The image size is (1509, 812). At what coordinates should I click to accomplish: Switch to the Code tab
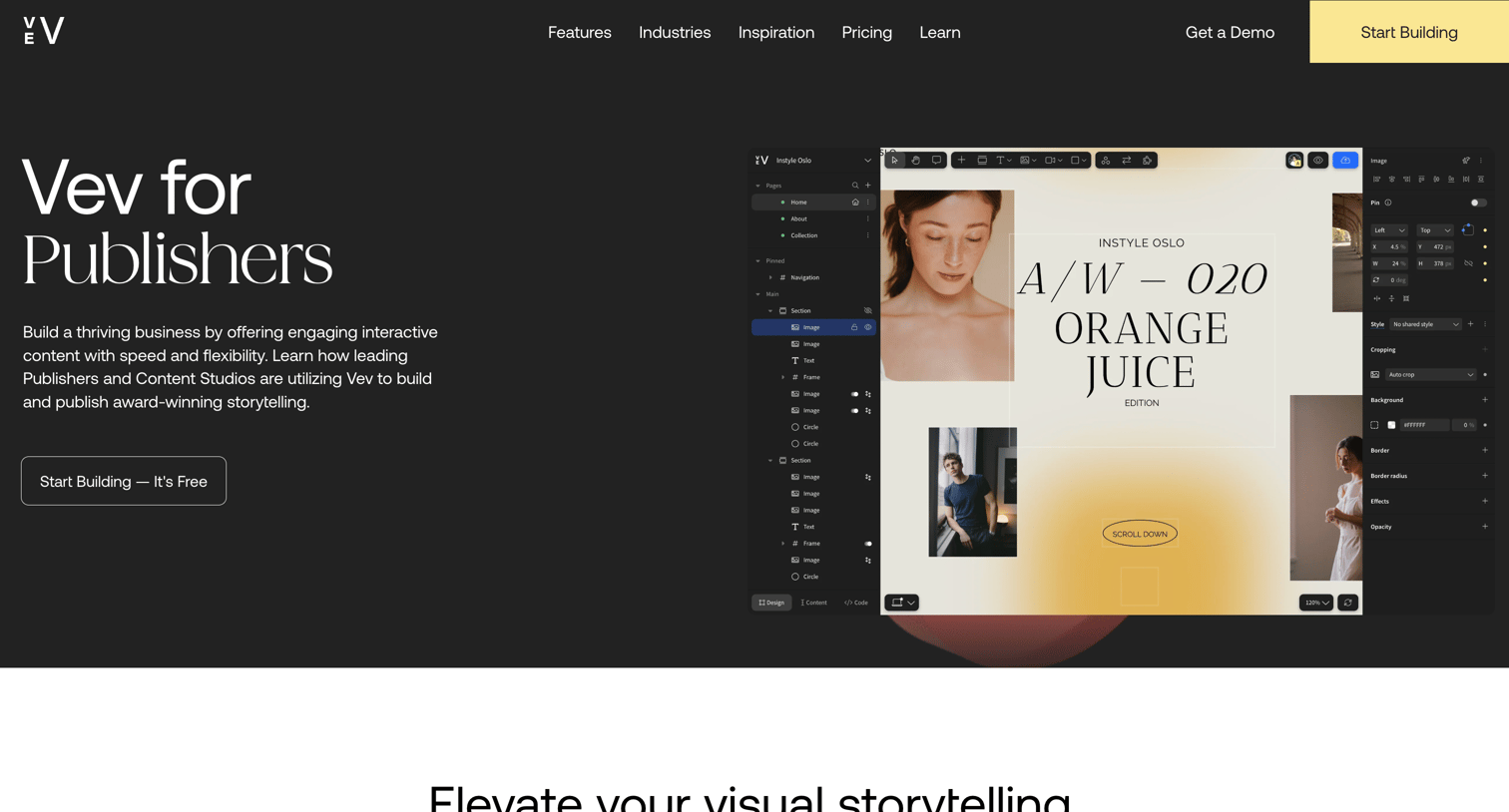coord(856,603)
